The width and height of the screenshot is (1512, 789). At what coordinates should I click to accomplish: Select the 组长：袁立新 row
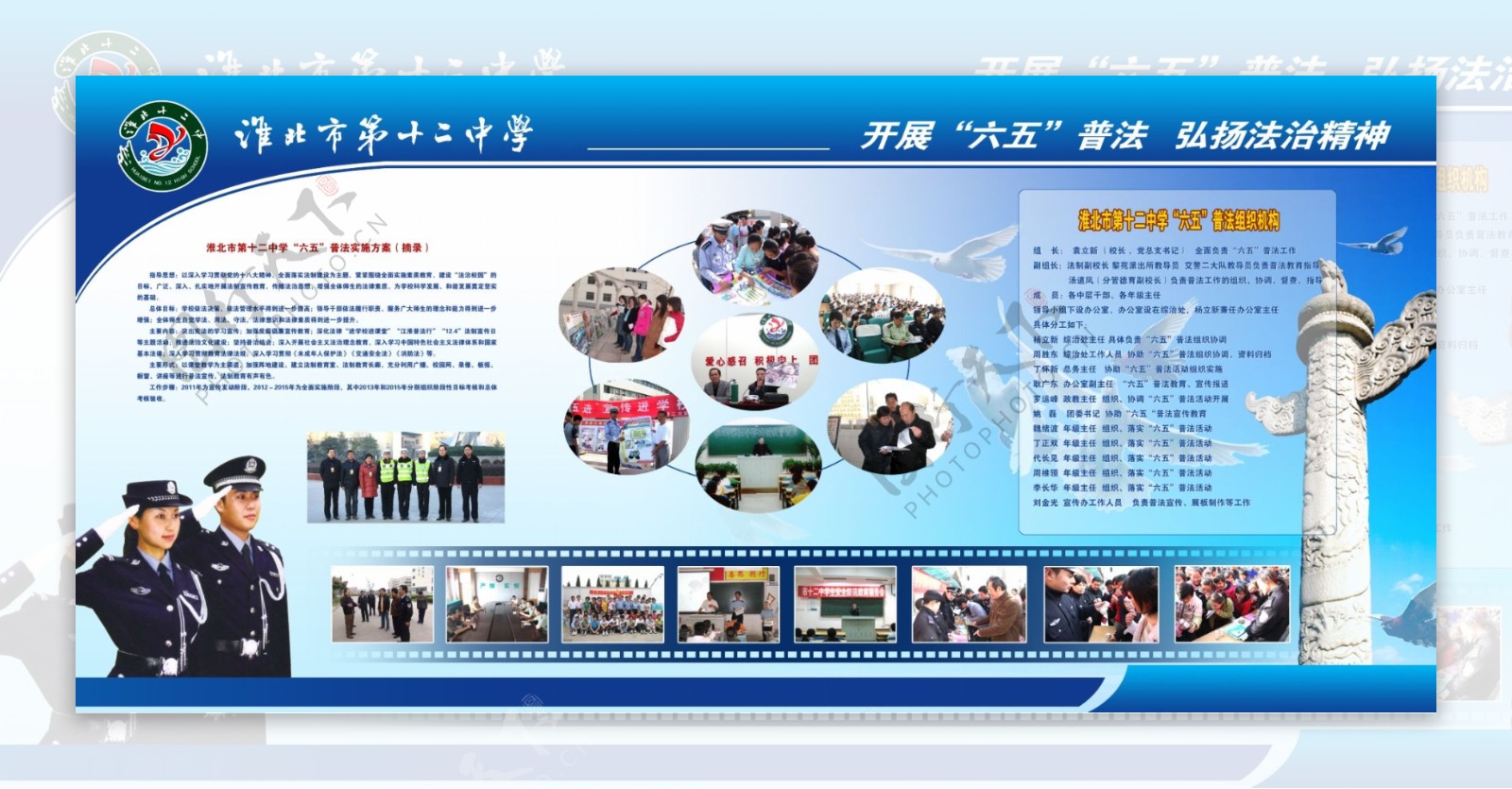(x=1164, y=251)
